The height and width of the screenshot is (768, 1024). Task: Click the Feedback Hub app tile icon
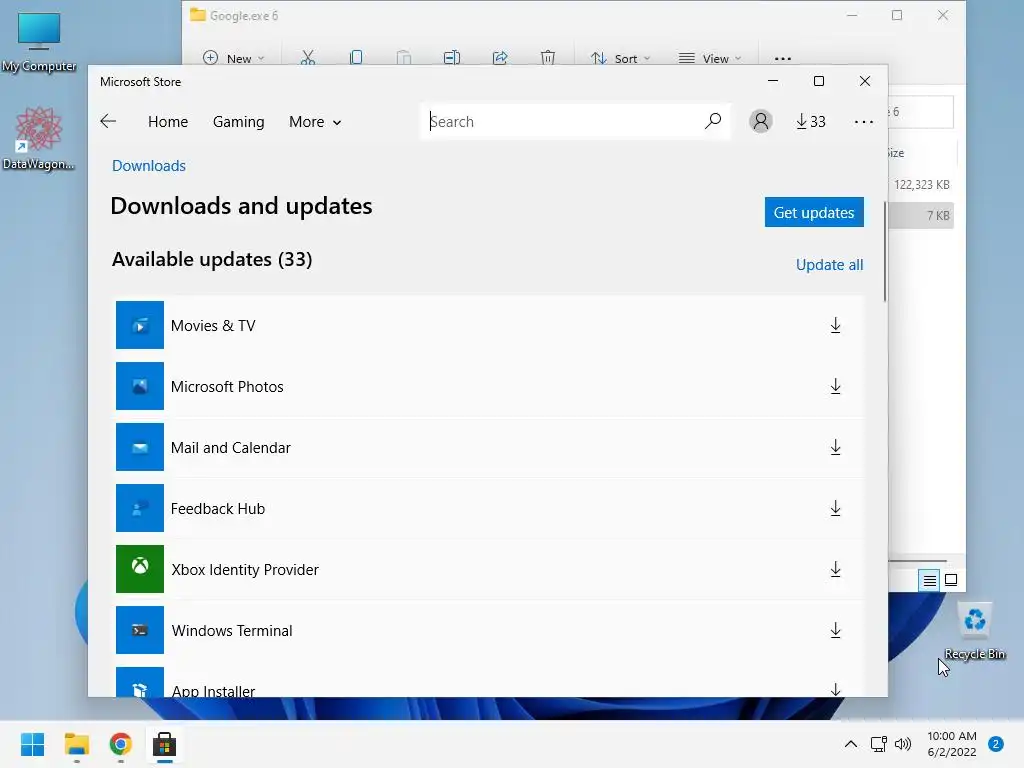pos(140,508)
